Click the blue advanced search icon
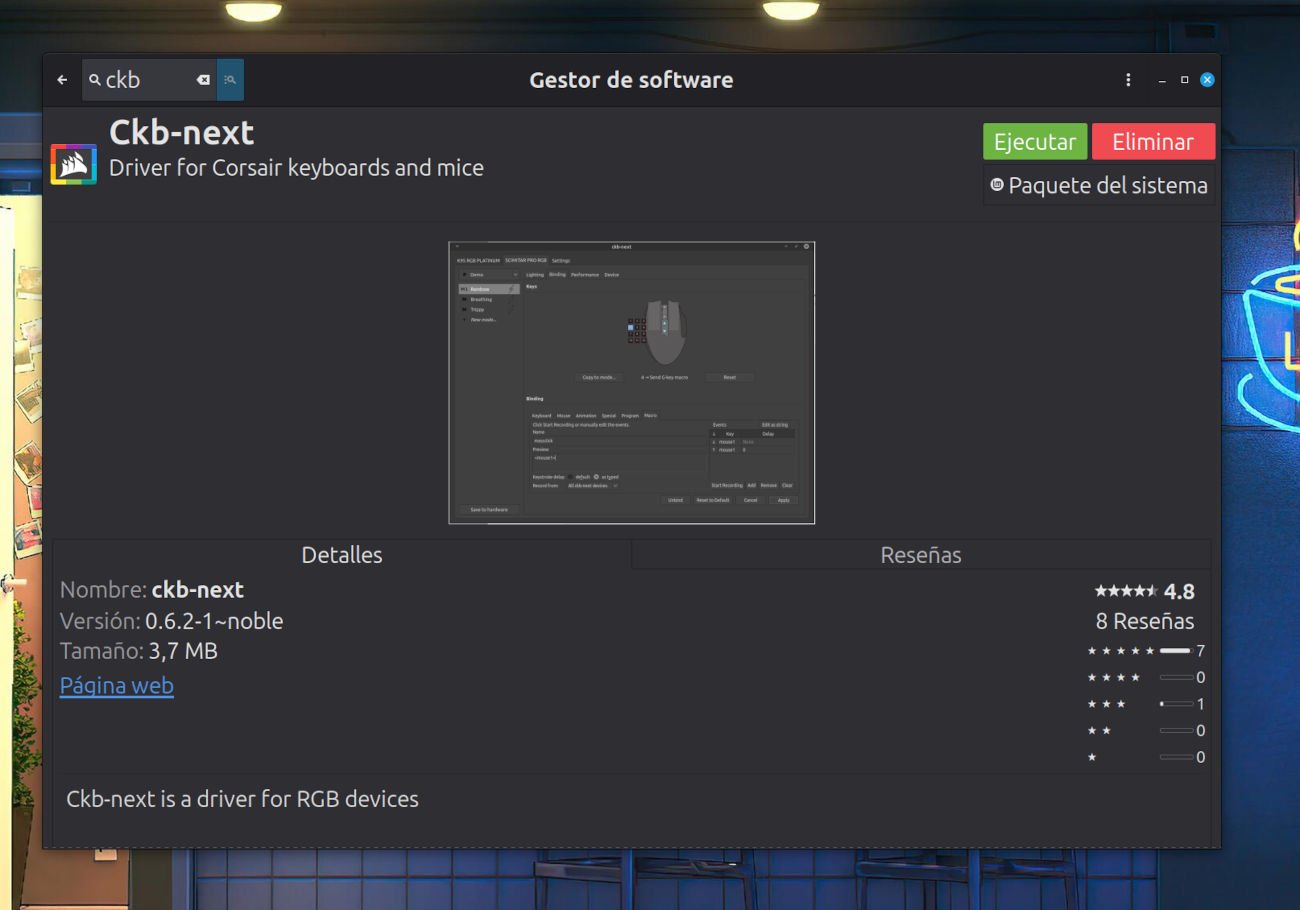Screen dimensions: 1300x910 click(x=230, y=79)
